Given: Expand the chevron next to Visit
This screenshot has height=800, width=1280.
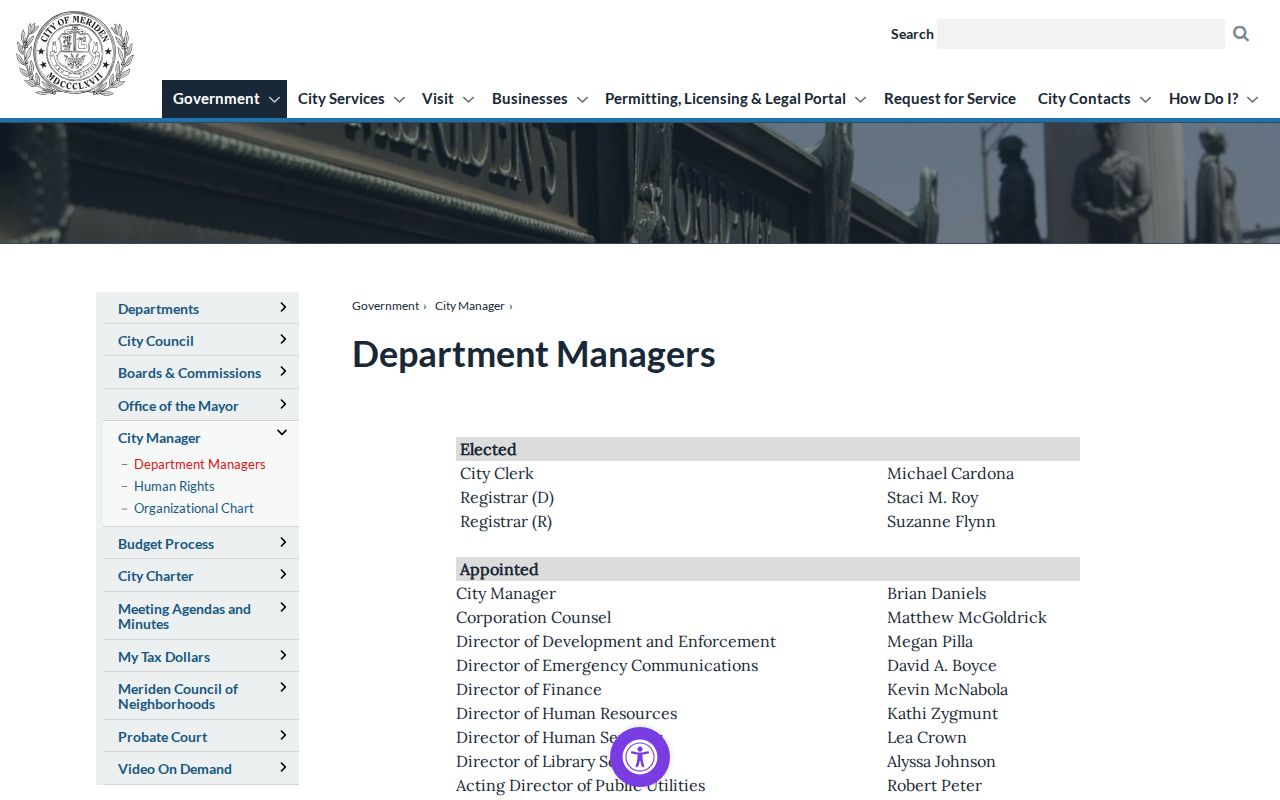Looking at the screenshot, I should click(x=468, y=100).
